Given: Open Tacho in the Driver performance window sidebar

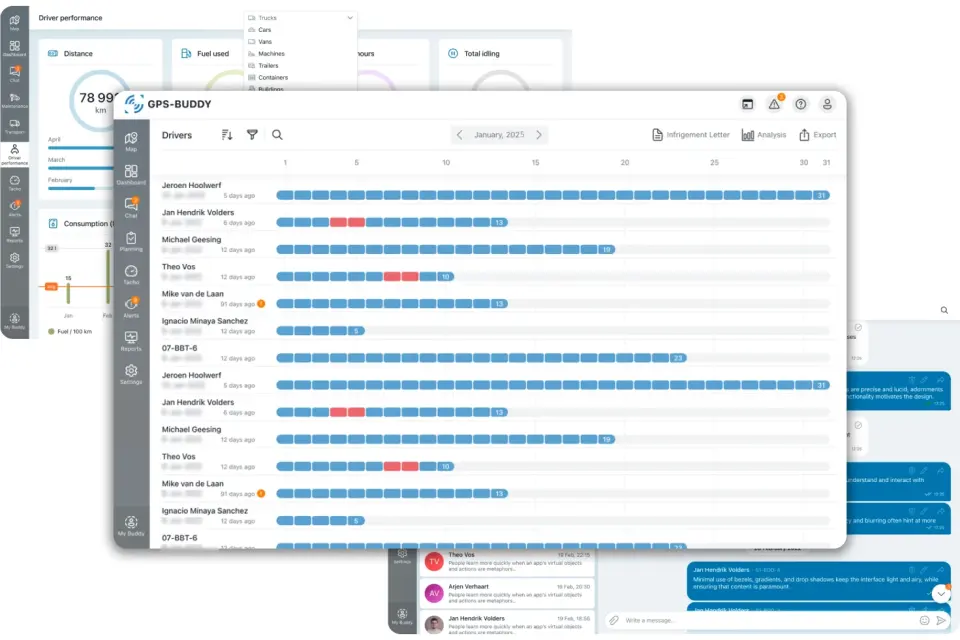Looking at the screenshot, I should click(x=15, y=183).
